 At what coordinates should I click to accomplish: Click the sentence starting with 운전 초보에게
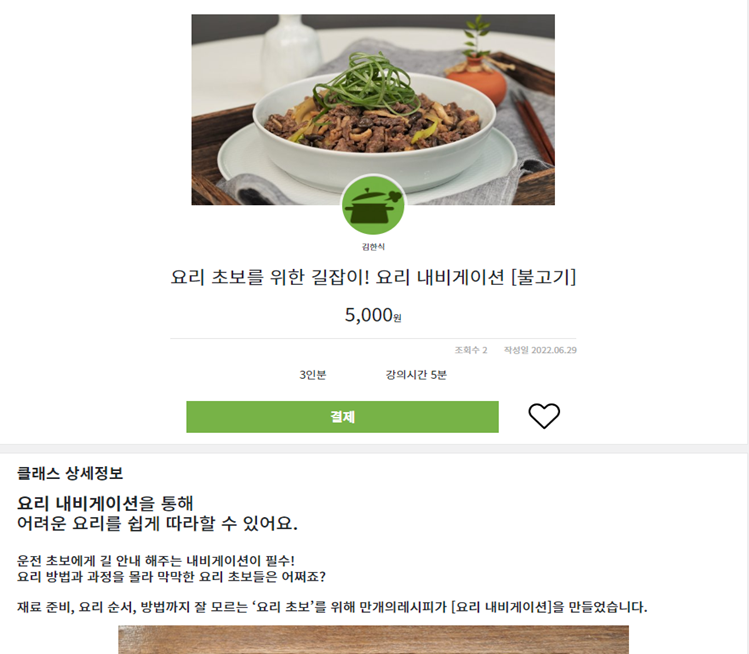click(156, 560)
